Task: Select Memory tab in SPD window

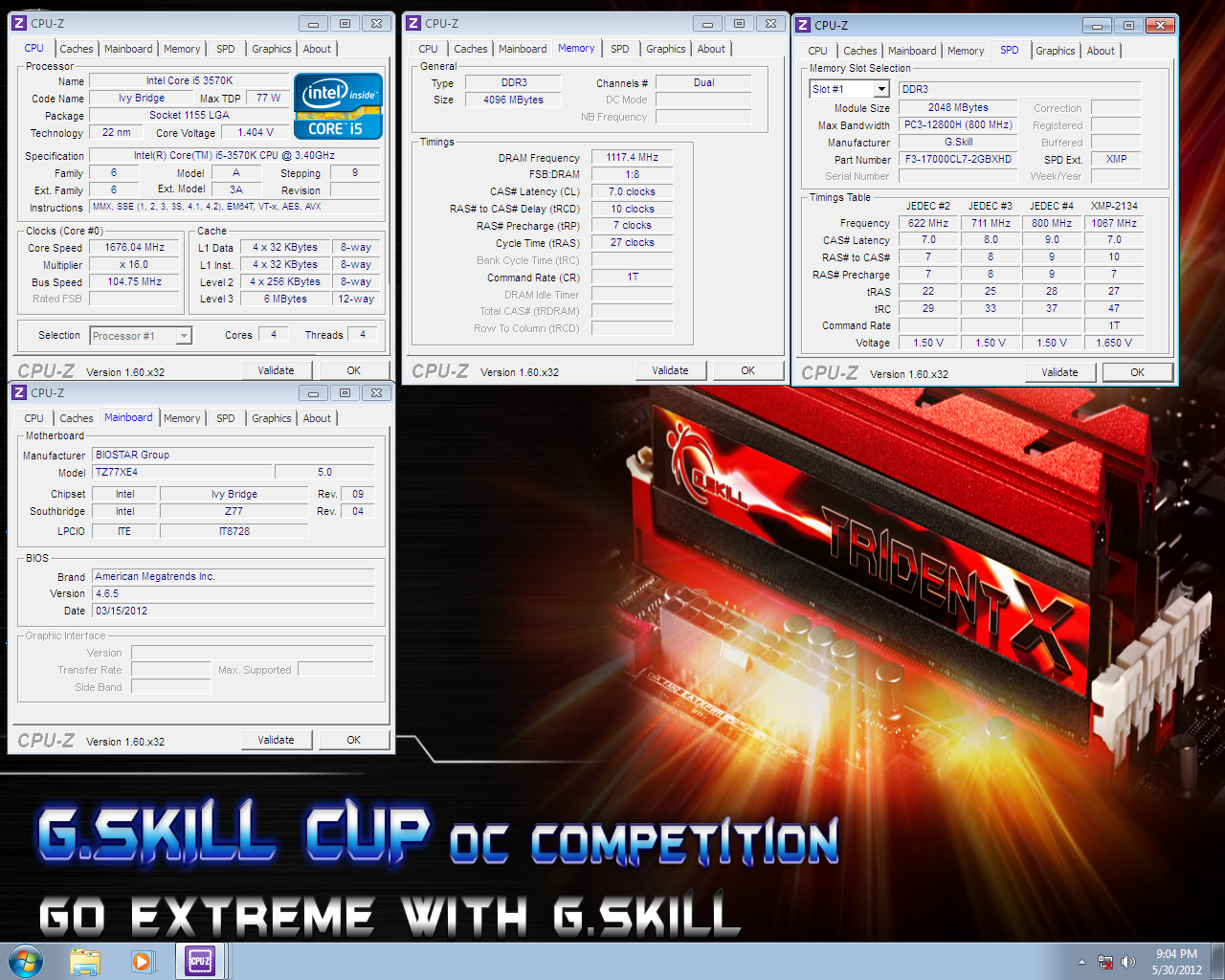Action: (966, 51)
